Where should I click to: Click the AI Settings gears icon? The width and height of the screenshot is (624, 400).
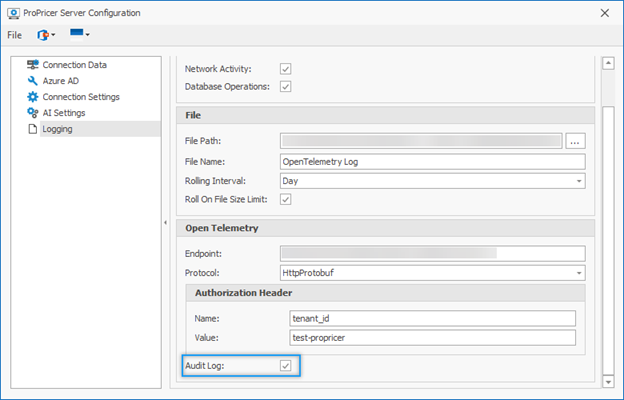[33, 113]
